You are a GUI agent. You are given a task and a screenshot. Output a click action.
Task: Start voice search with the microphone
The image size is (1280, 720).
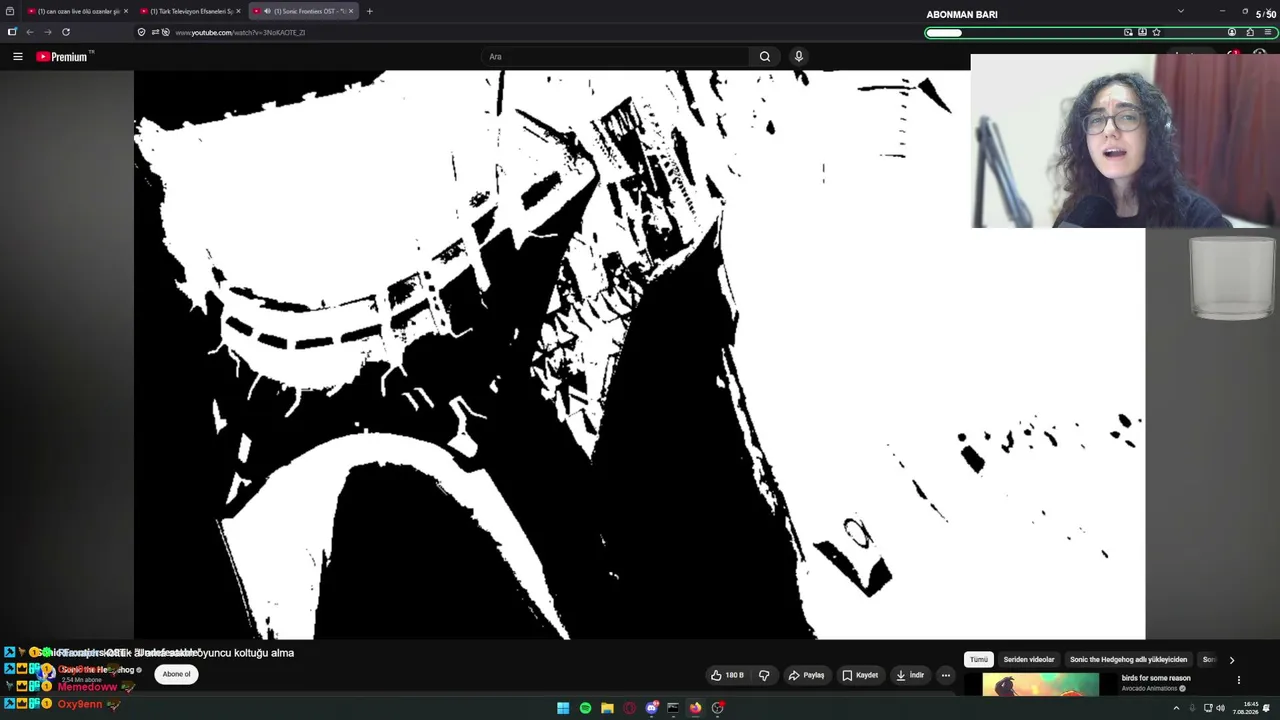(x=798, y=57)
